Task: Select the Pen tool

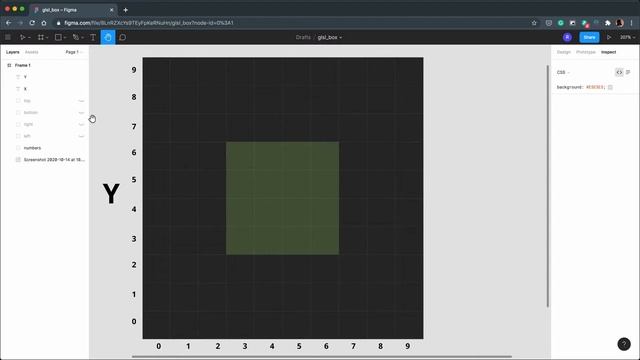Action: 76,37
